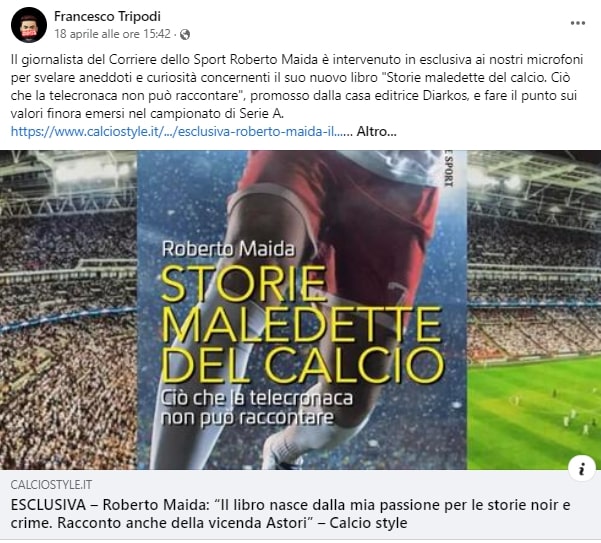Open the ESCLUSIVA – Roberto Maida article headline
The height and width of the screenshot is (543, 601).
(x=291, y=513)
